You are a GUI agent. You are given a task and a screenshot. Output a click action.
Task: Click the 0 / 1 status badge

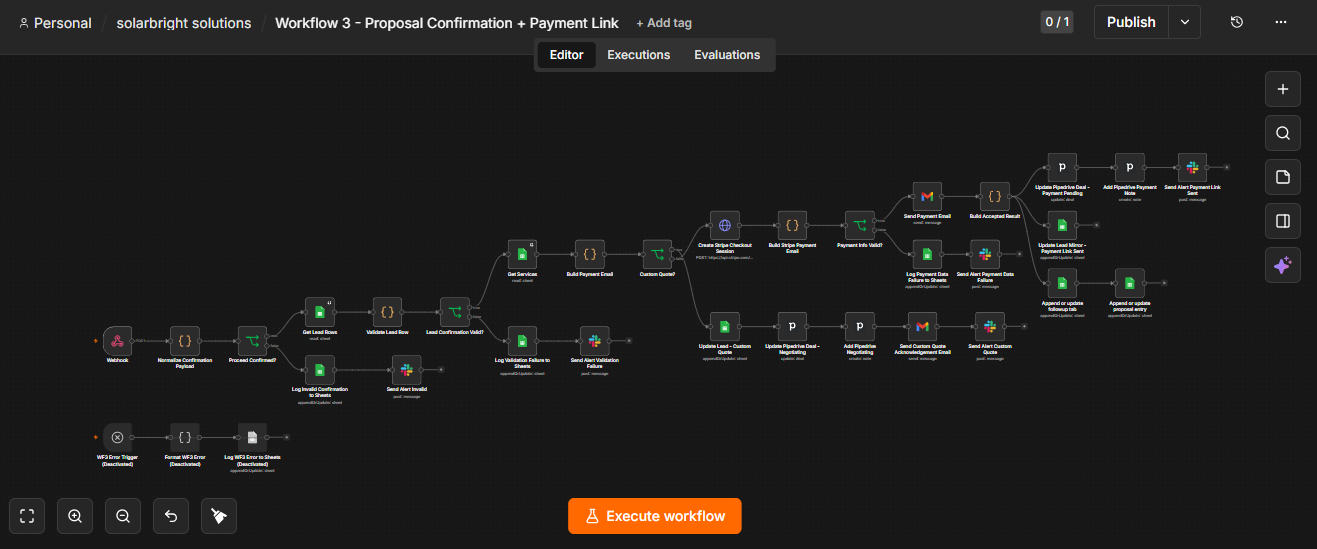pos(1057,22)
